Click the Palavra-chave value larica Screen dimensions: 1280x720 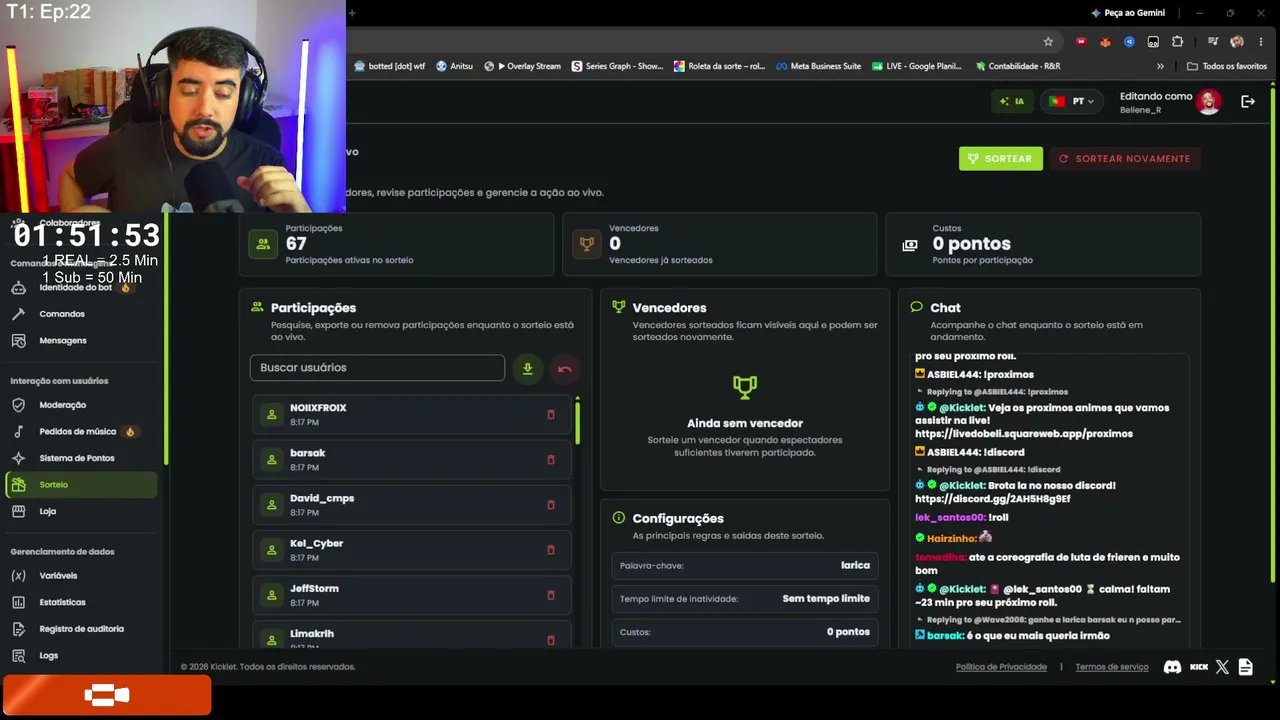[x=855, y=565]
